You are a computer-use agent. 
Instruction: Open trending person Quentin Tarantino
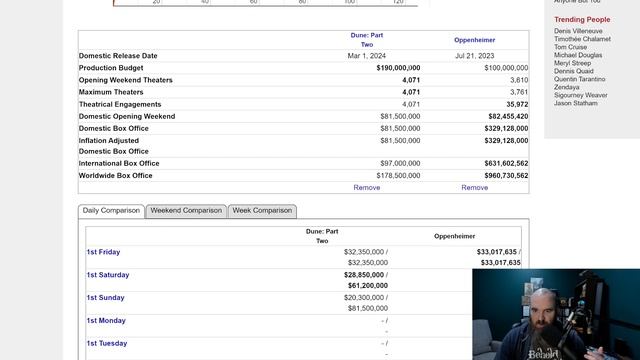579,79
